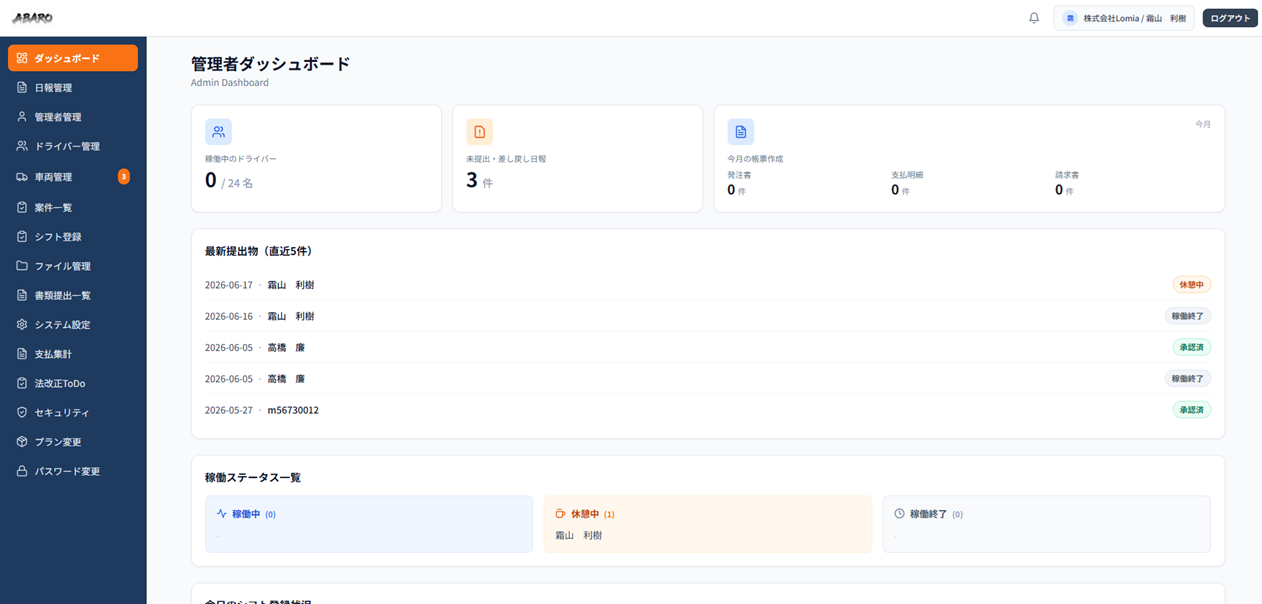Click the lock icon for パスワード変更
The height and width of the screenshot is (604, 1262).
[x=22, y=471]
